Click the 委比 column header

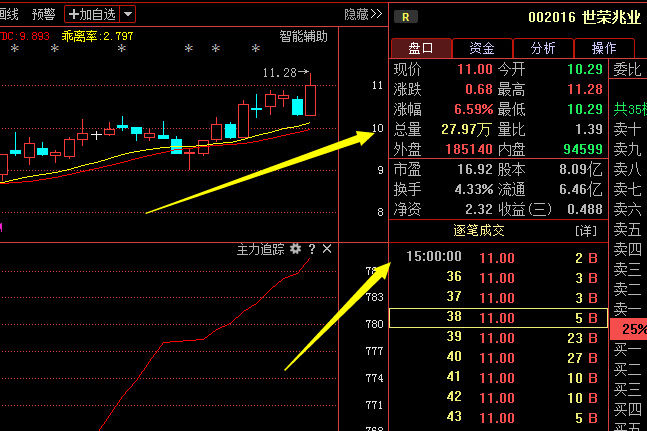click(x=627, y=69)
